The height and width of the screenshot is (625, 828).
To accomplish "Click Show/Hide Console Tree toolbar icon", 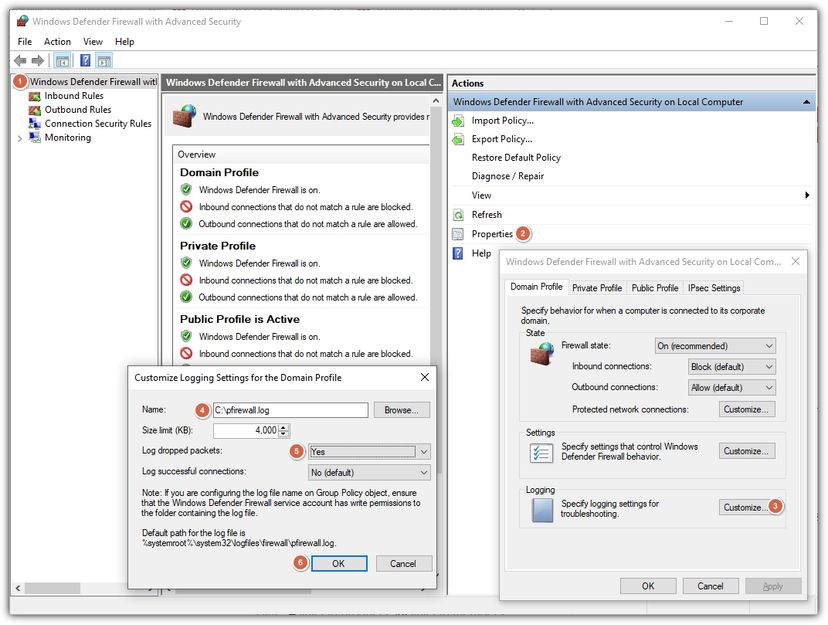I will [62, 61].
